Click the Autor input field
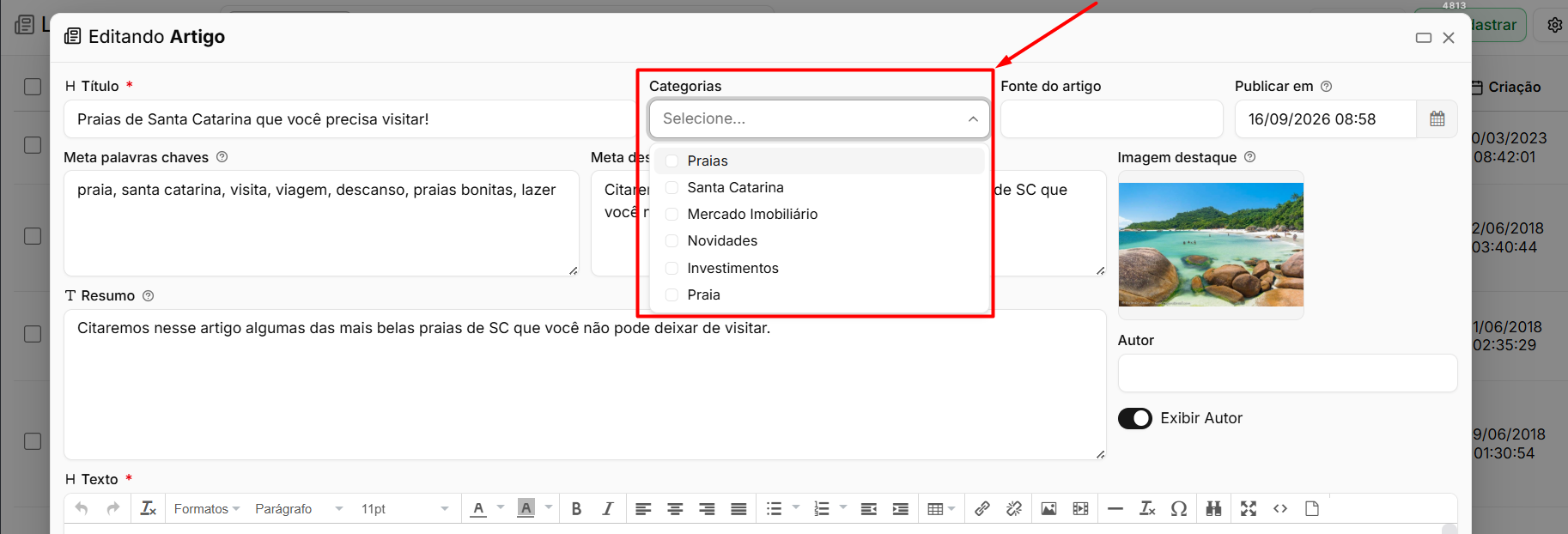1568x534 pixels. pyautogui.click(x=1287, y=373)
